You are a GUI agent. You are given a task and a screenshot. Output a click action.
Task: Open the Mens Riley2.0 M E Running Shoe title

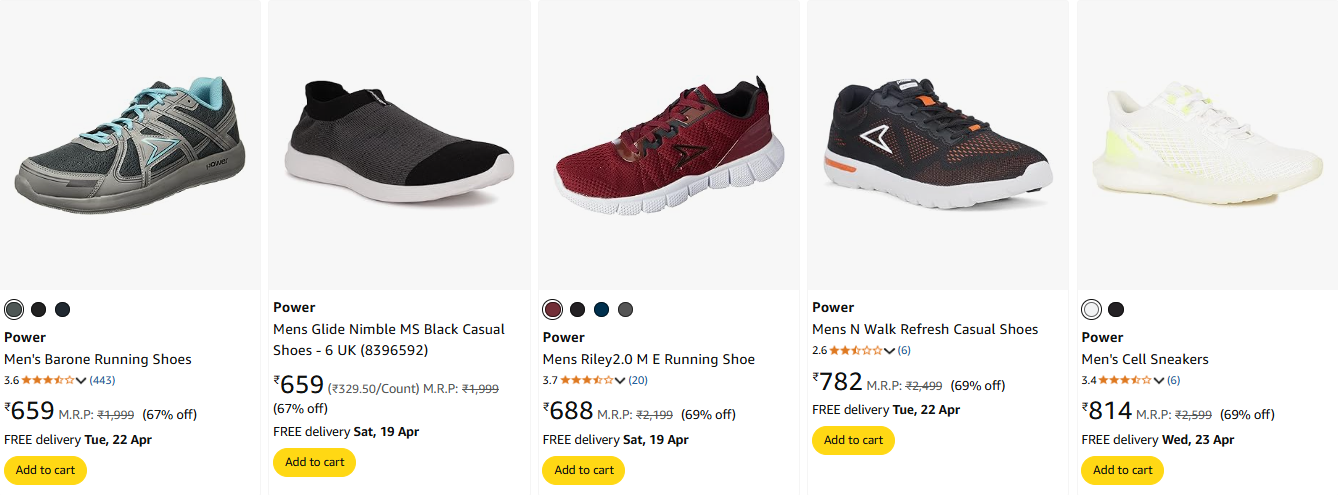pos(649,359)
